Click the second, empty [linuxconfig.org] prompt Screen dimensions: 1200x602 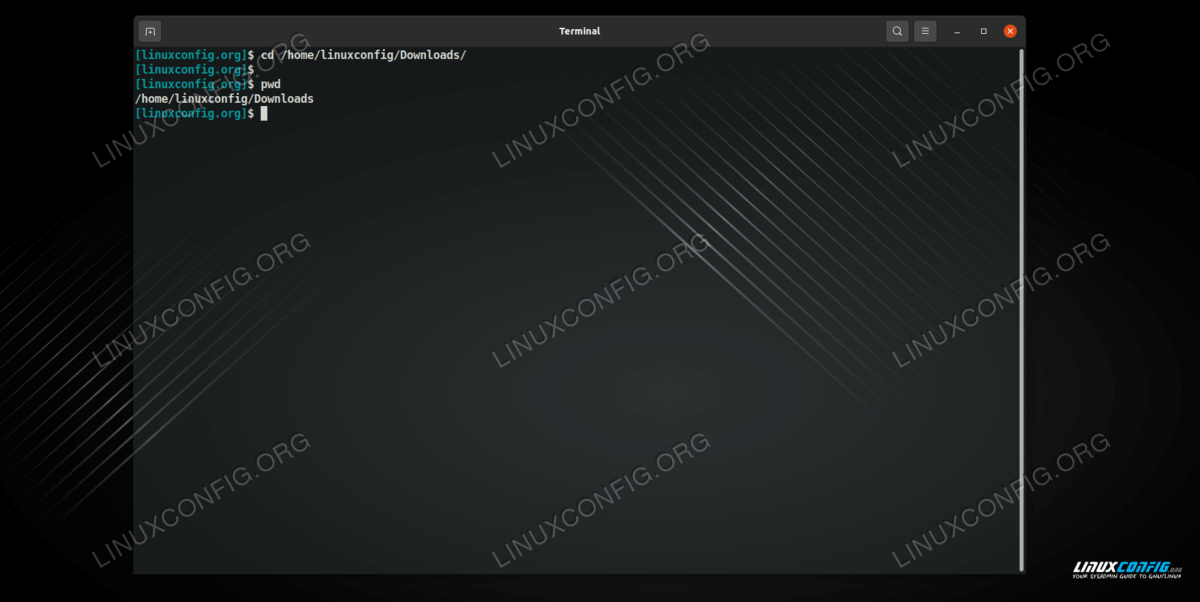point(190,70)
